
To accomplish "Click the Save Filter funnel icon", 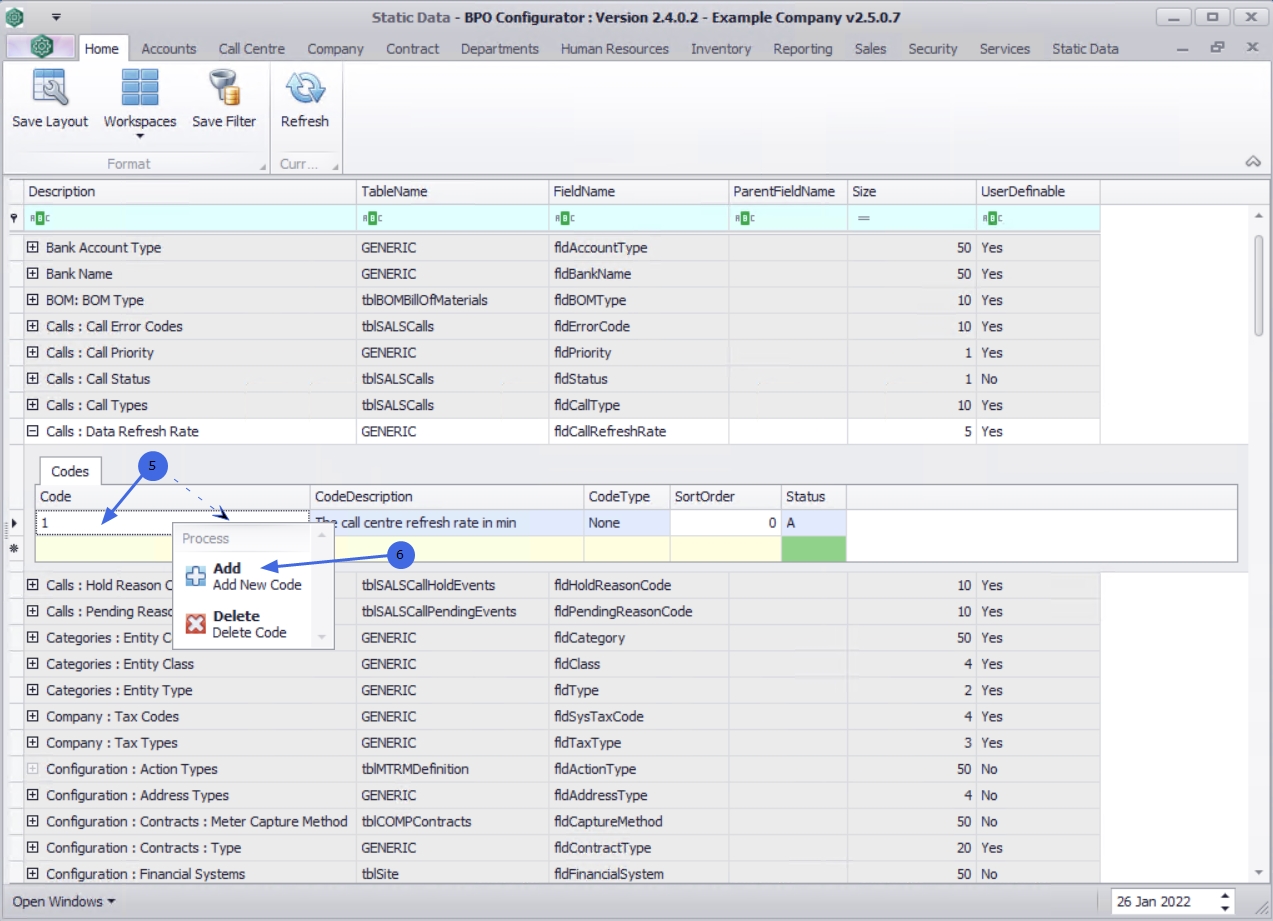I will pyautogui.click(x=224, y=88).
